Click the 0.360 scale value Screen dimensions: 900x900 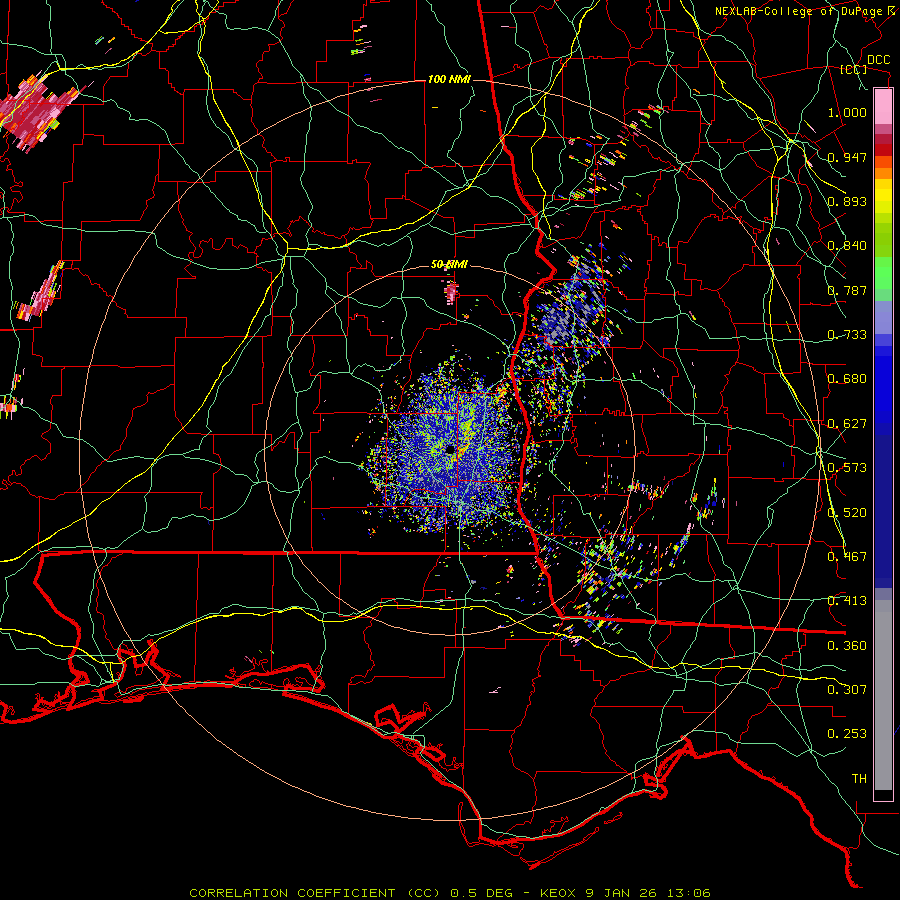pyautogui.click(x=847, y=646)
